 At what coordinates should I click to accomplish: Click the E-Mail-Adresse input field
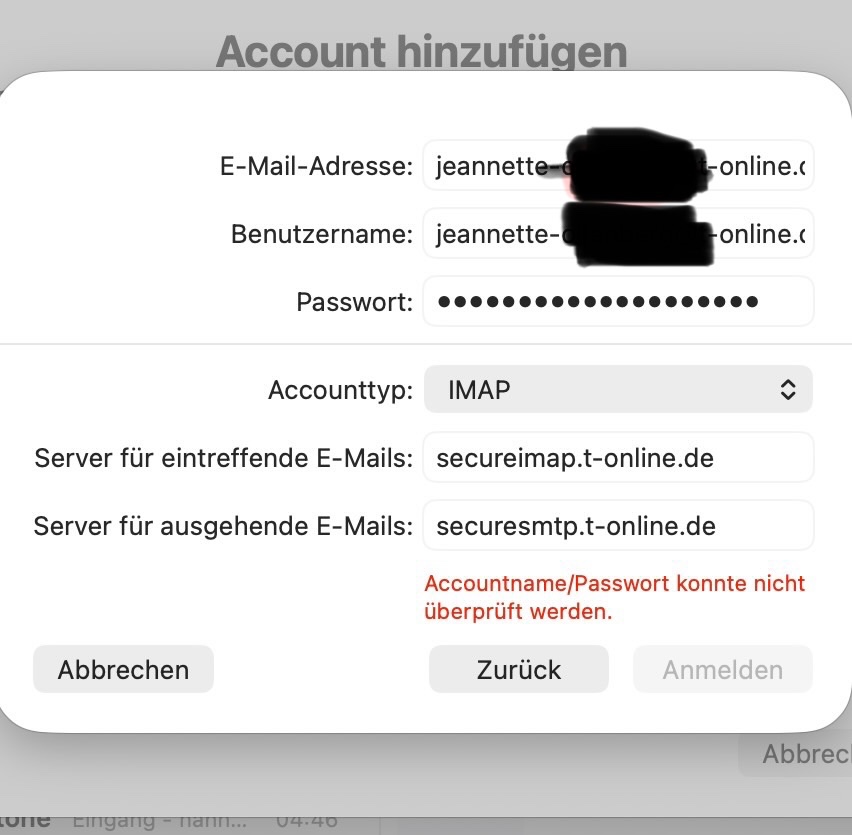(617, 166)
